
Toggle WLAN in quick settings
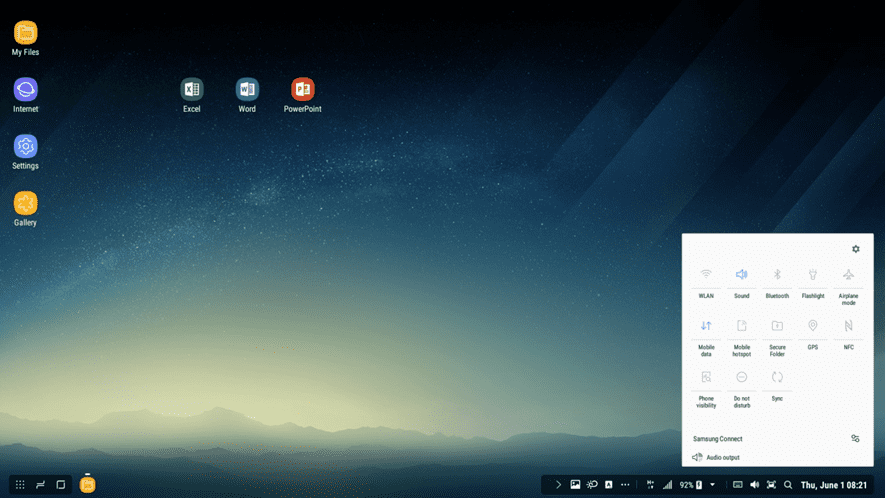706,275
